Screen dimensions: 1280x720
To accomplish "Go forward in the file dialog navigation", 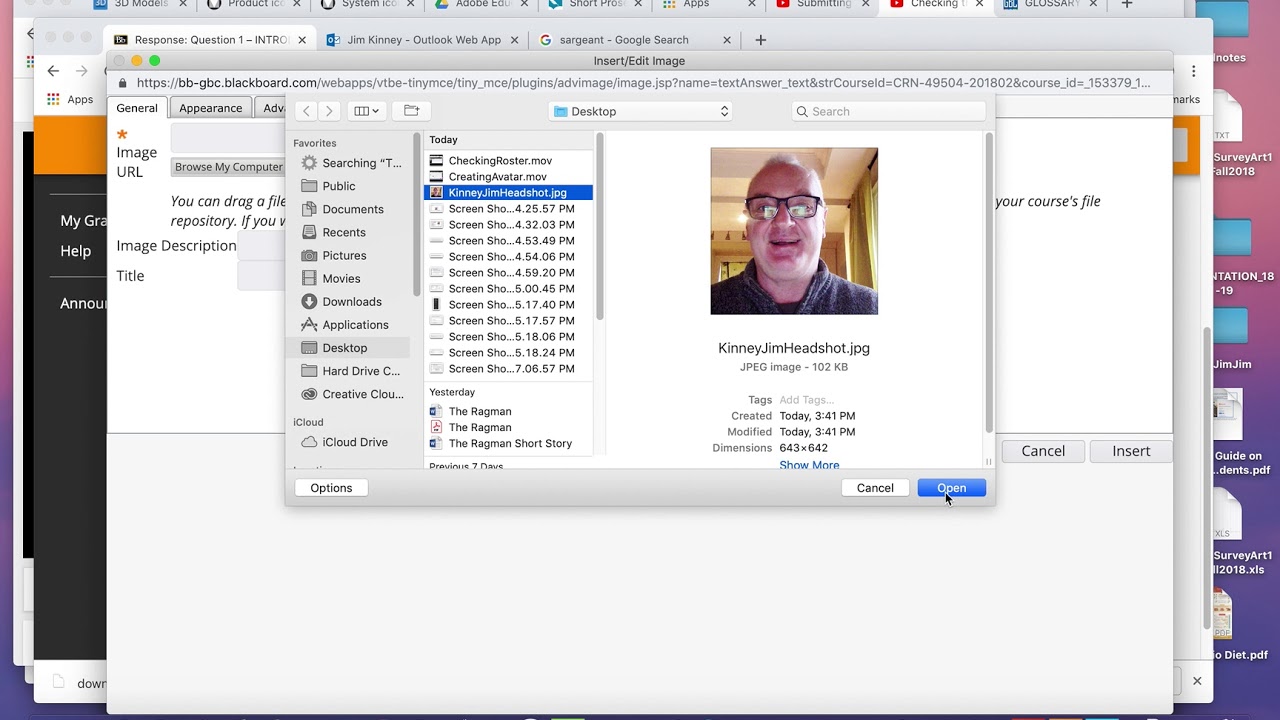I will pyautogui.click(x=328, y=111).
